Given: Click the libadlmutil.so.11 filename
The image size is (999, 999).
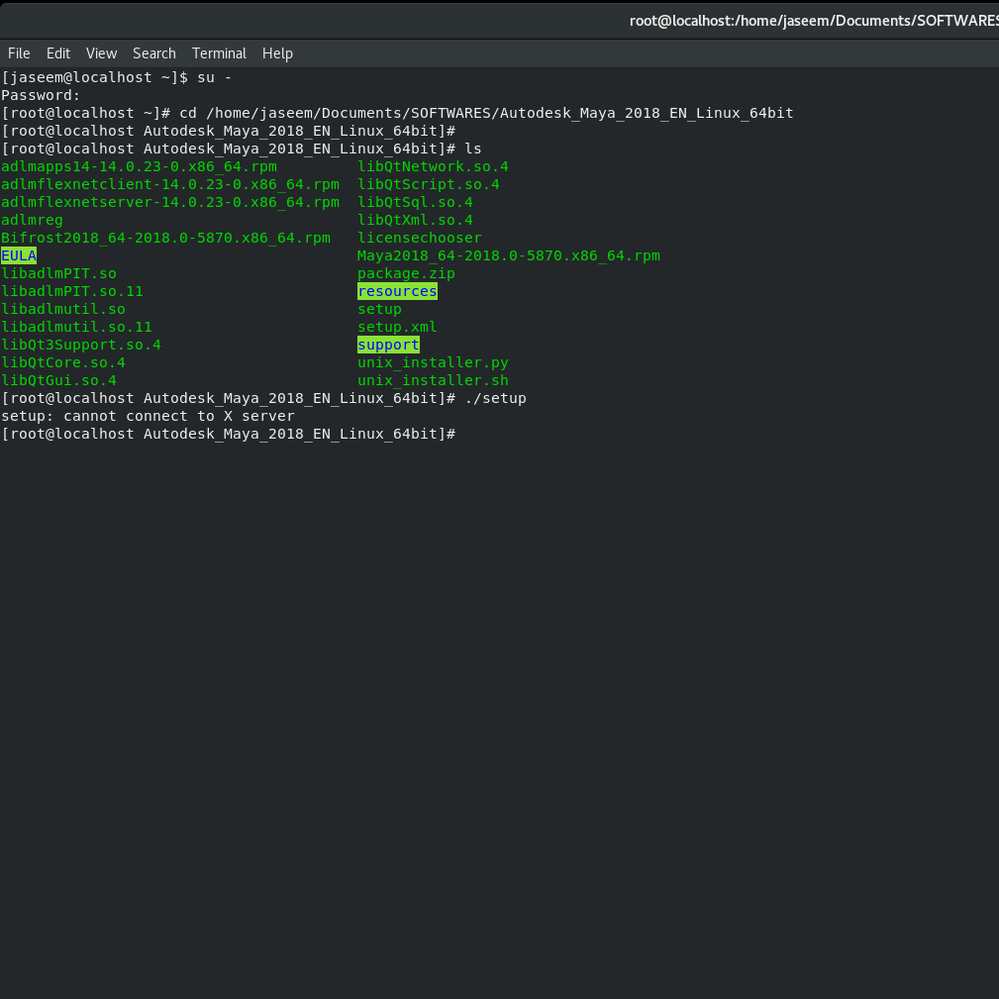Looking at the screenshot, I should (76, 327).
